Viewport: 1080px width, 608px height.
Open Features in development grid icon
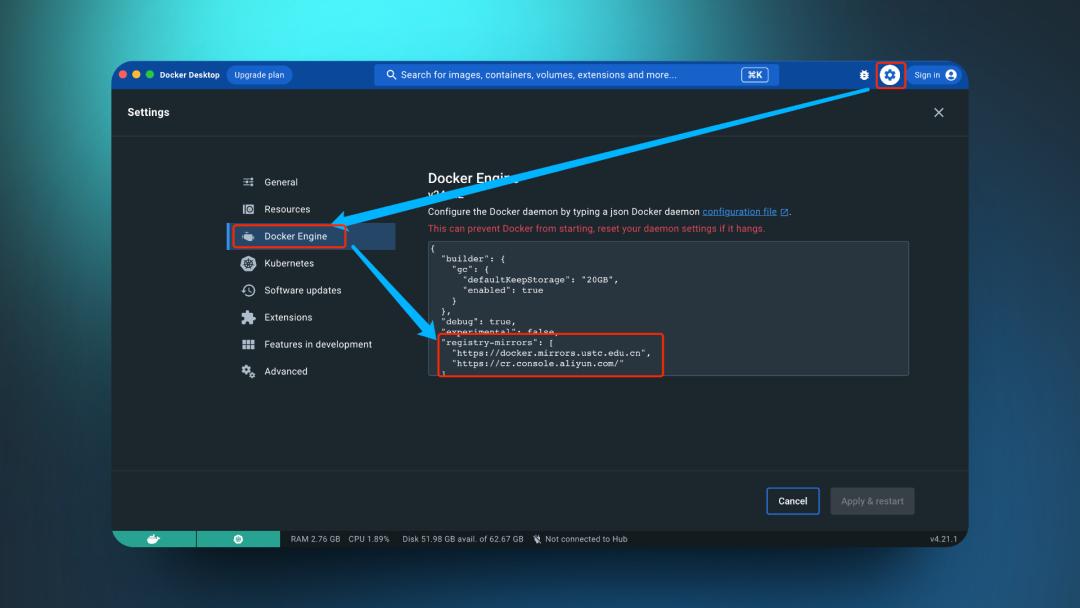pos(249,344)
